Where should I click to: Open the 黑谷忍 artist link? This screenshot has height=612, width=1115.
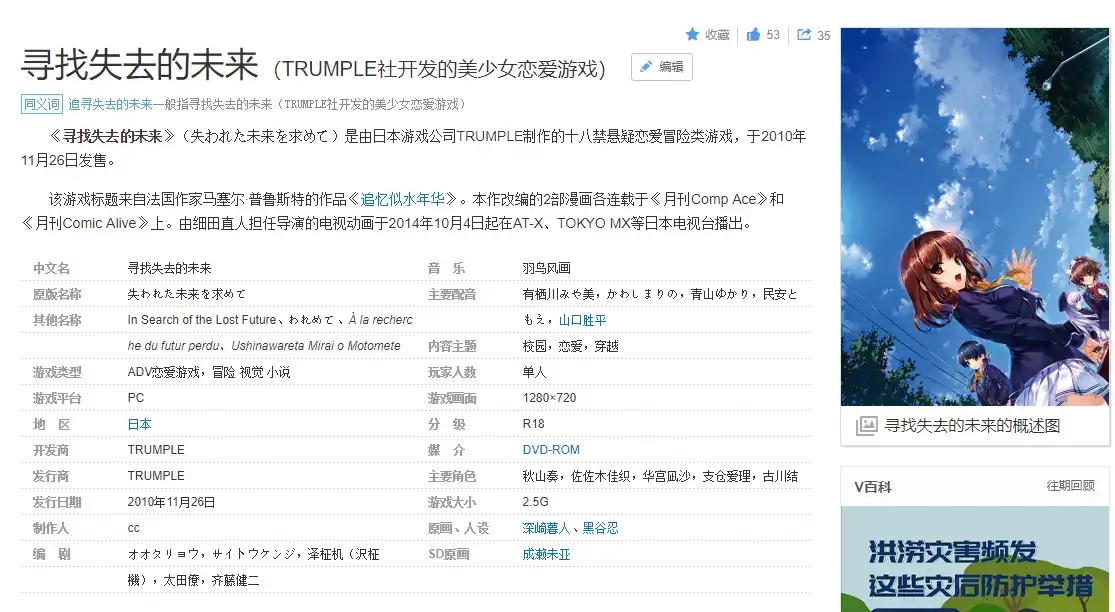[x=600, y=528]
